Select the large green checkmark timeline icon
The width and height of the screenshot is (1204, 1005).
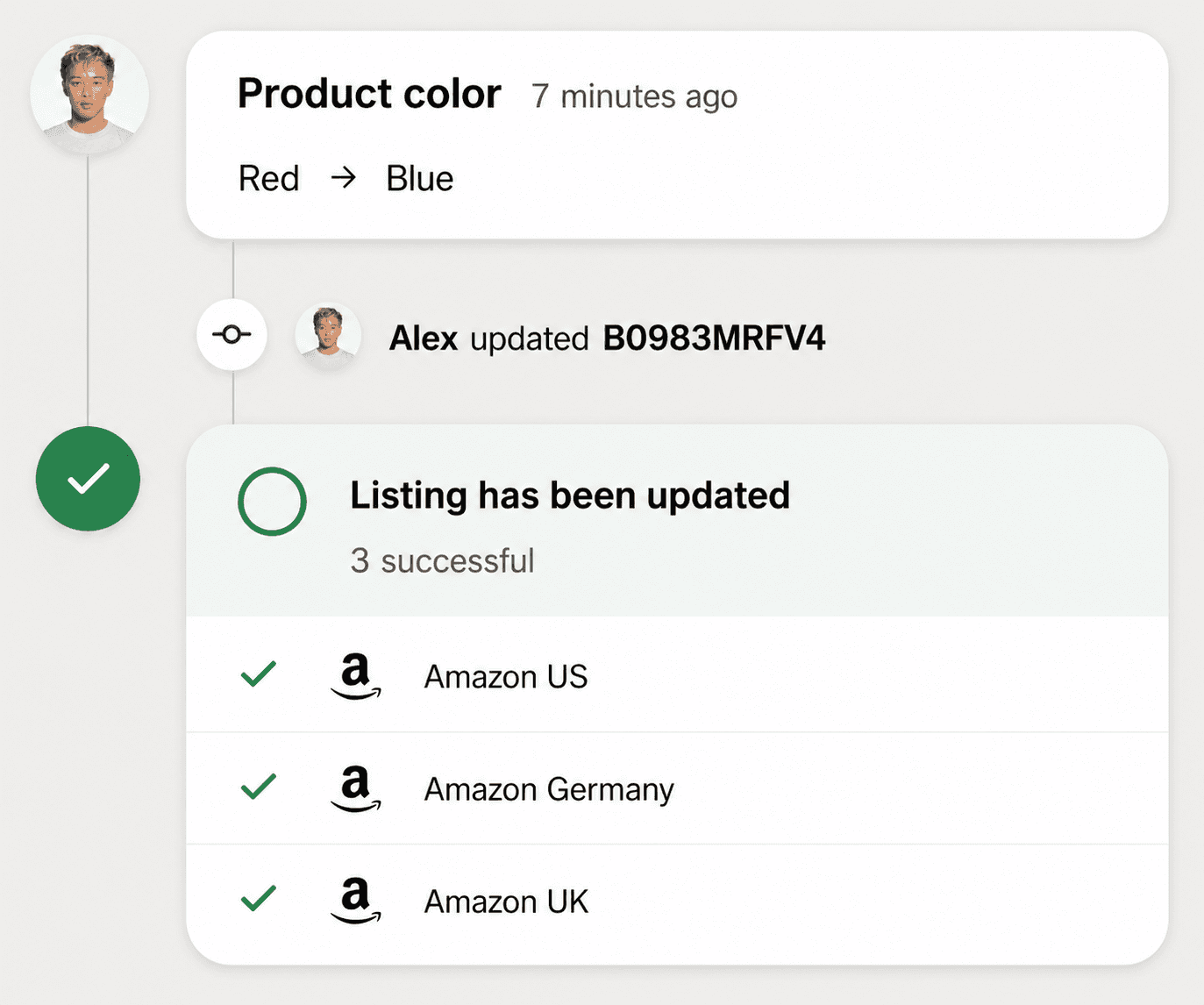click(88, 479)
